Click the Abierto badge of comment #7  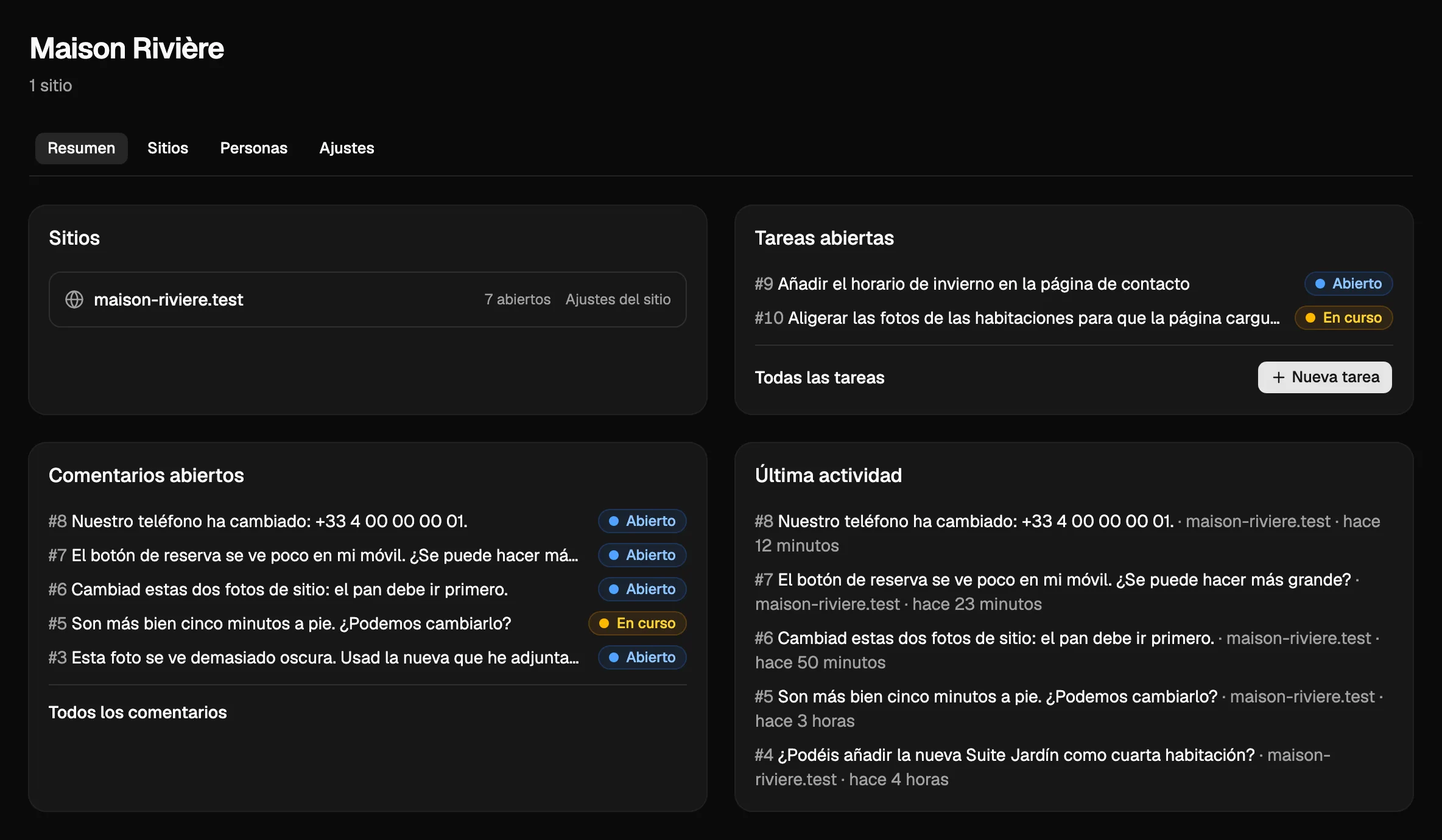642,555
